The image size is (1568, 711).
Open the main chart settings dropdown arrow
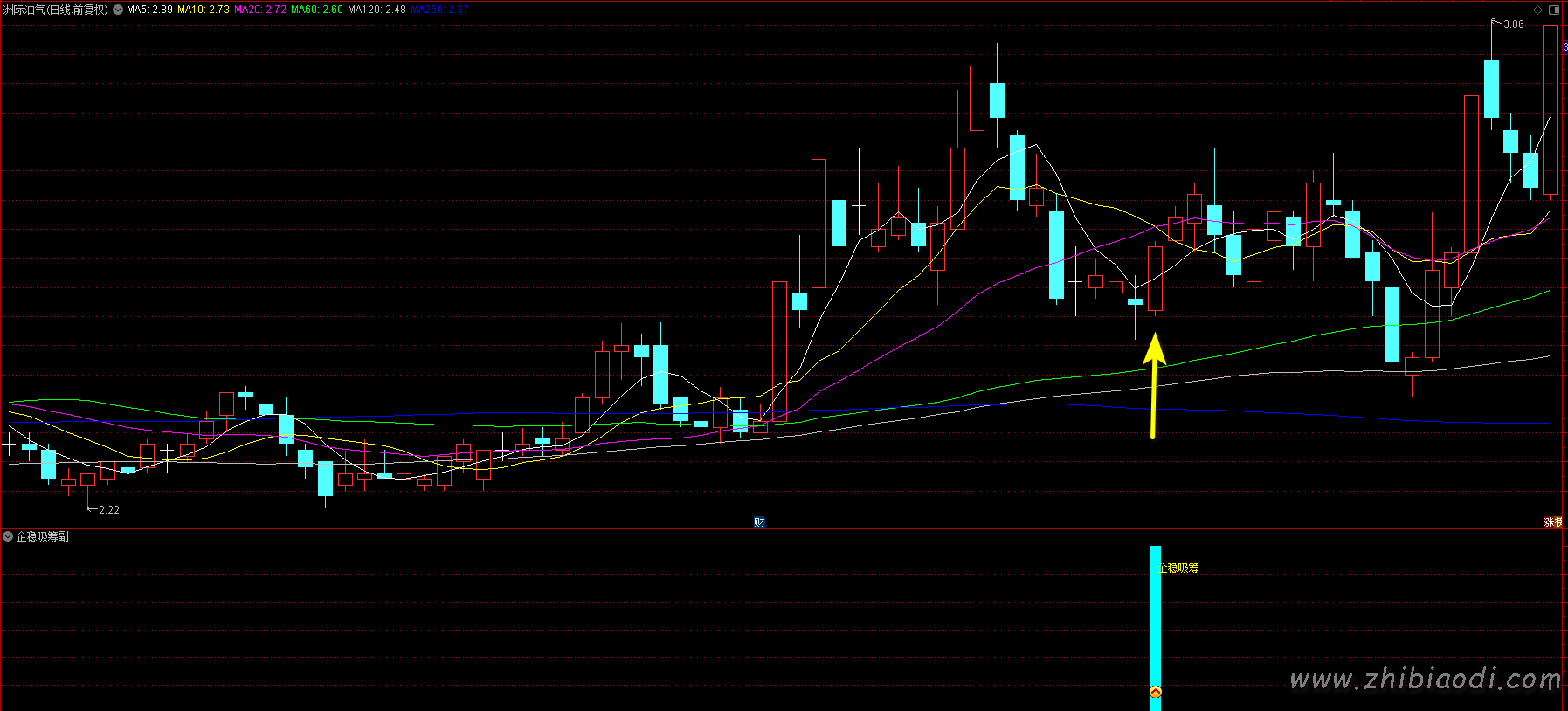(x=118, y=10)
